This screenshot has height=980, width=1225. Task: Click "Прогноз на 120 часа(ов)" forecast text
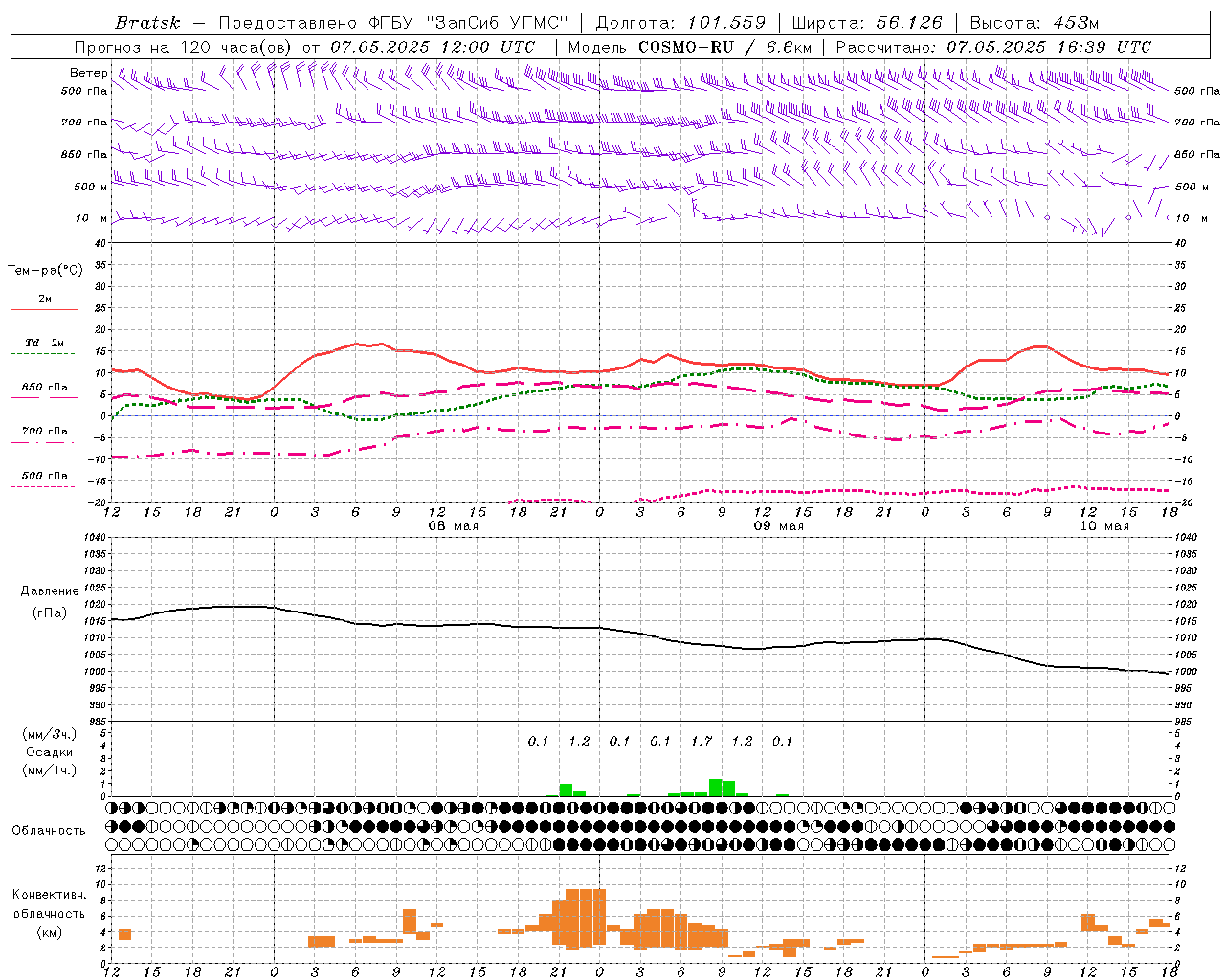(x=185, y=47)
